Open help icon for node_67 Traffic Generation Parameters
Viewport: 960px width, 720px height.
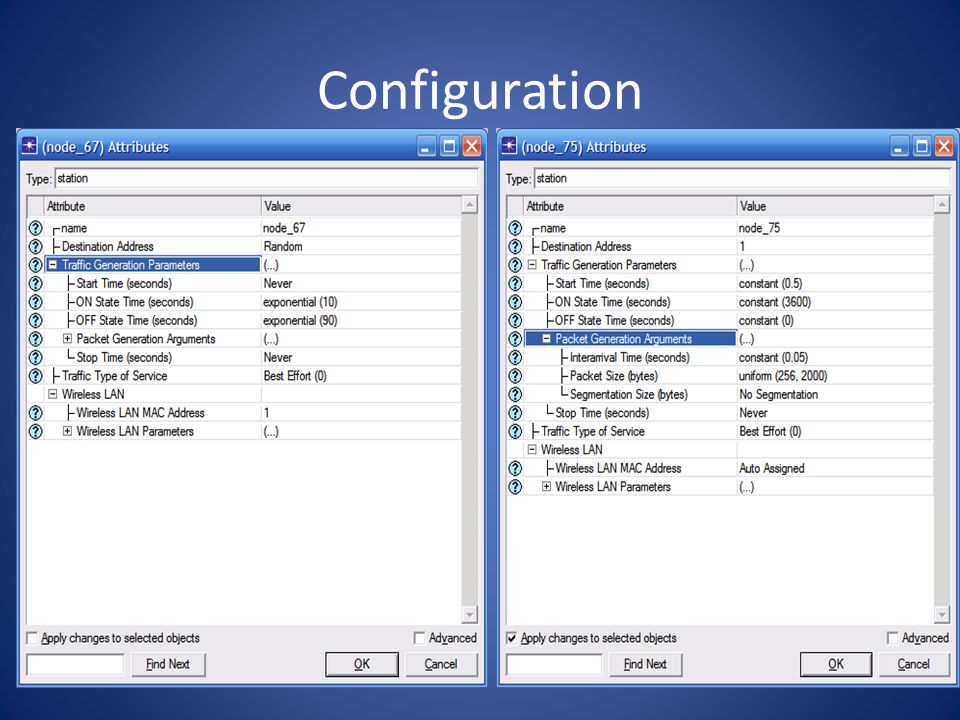click(36, 265)
